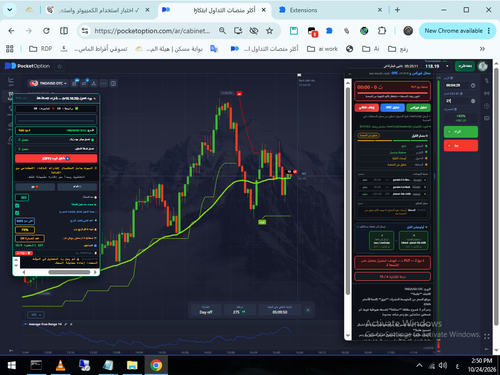Click the bookmark star in address bar
The height and width of the screenshot is (375, 500).
click(269, 31)
